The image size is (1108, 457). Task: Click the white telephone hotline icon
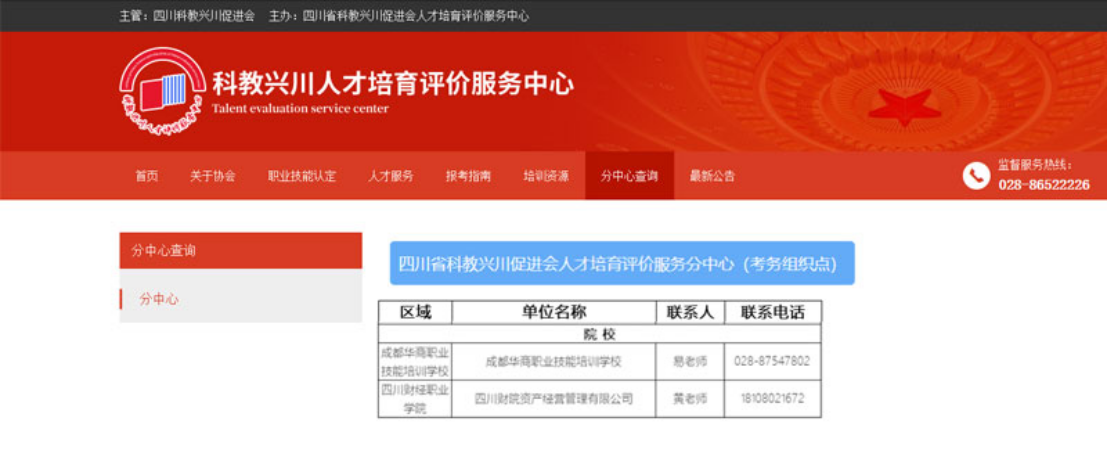(975, 176)
